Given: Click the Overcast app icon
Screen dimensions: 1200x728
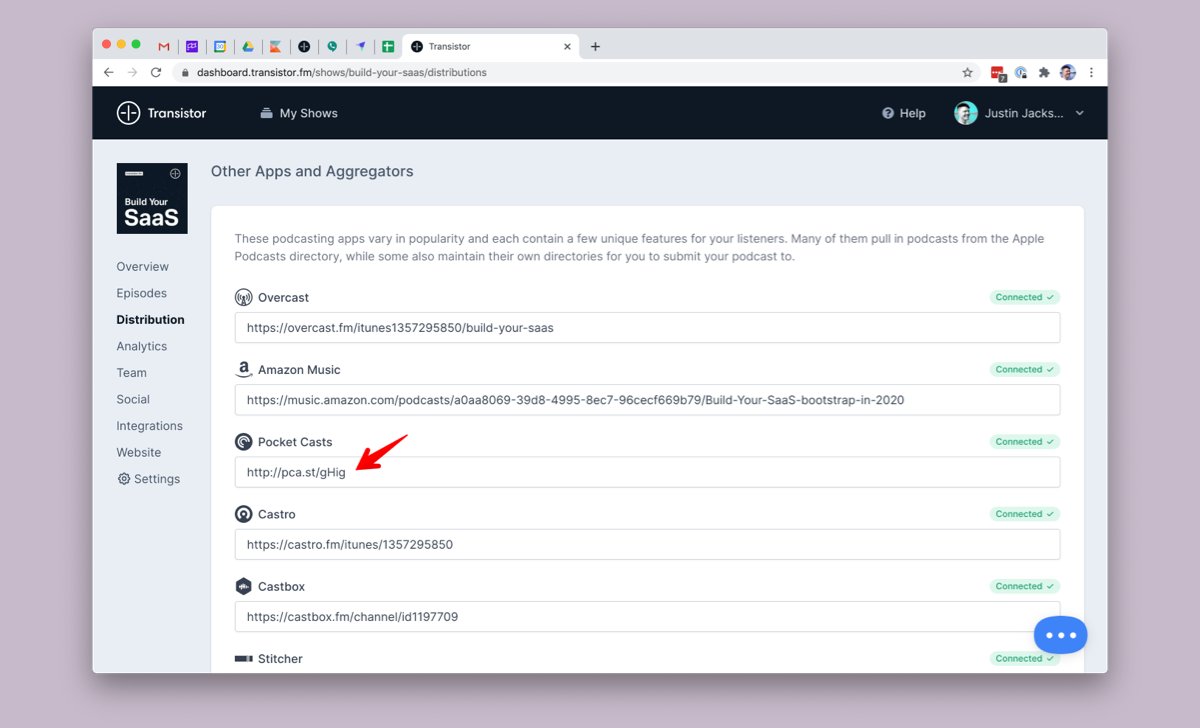Looking at the screenshot, I should point(243,298).
